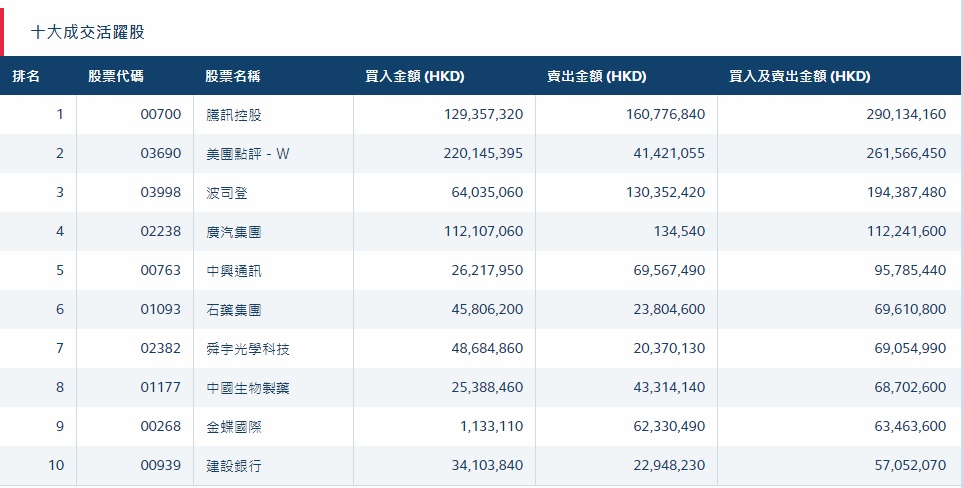Click the 排名 column header
Viewport: 964px width, 488px height.
[x=26, y=76]
